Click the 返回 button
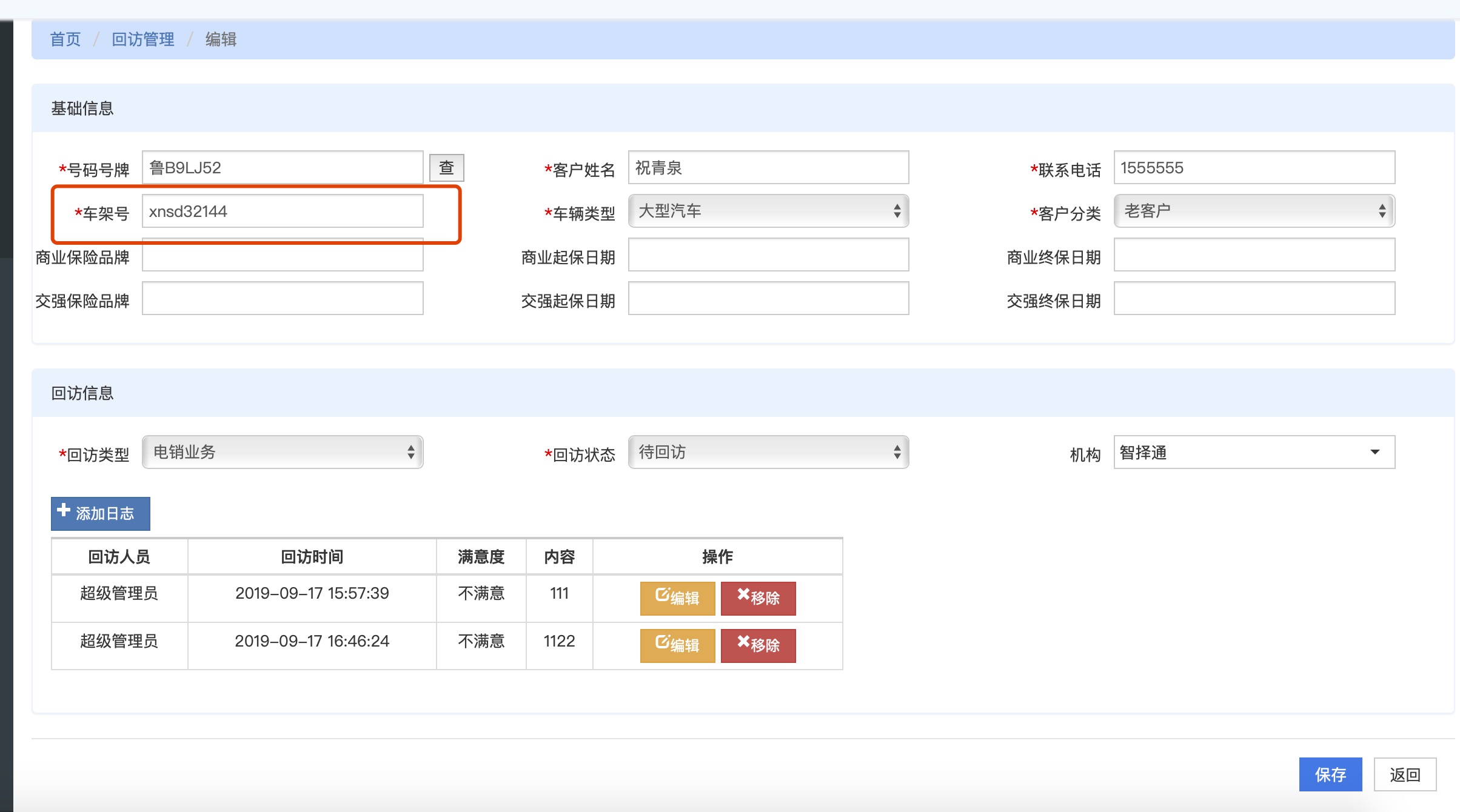Image resolution: width=1460 pixels, height=812 pixels. point(1405,774)
